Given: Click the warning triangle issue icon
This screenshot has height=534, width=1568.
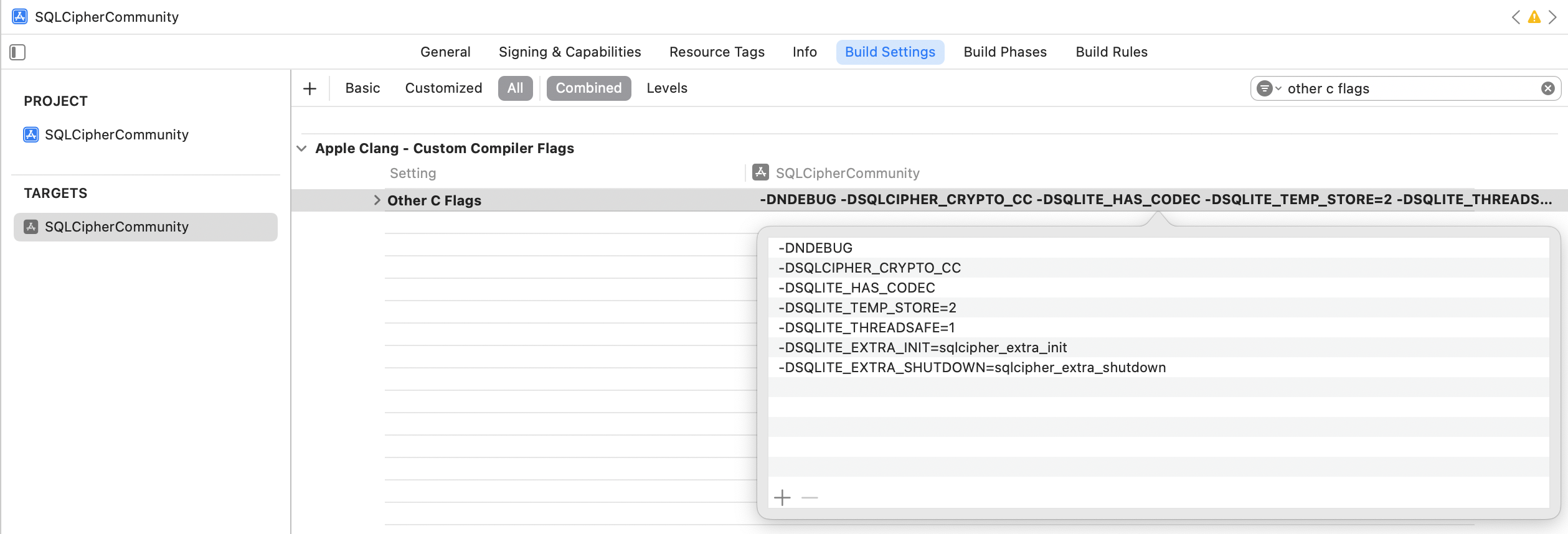Looking at the screenshot, I should (x=1534, y=17).
